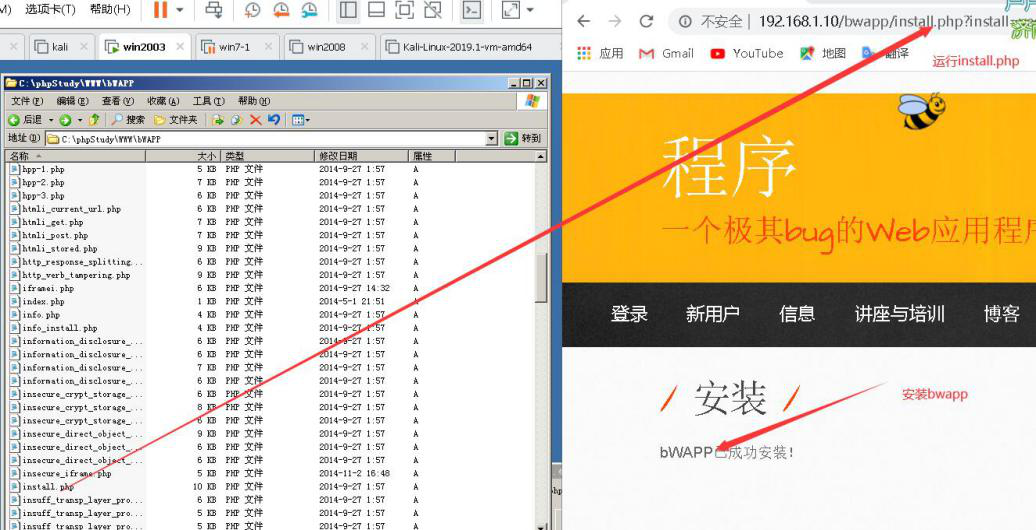Image resolution: width=1036 pixels, height=530 pixels.
Task: Click the send Ctrl+Alt+Del toolbar icon
Action: tap(213, 9)
